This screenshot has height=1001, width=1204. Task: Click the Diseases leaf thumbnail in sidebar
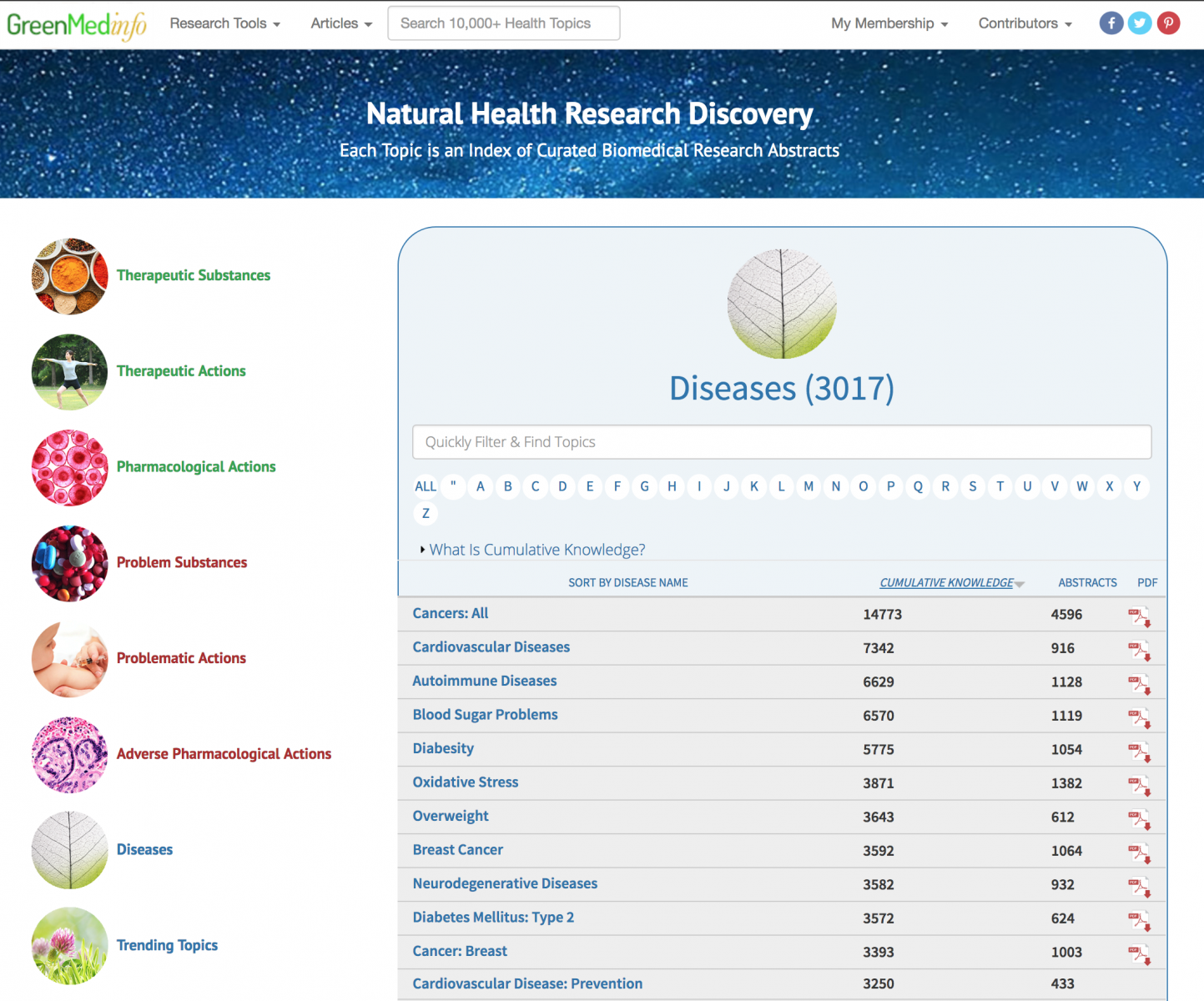click(x=70, y=850)
